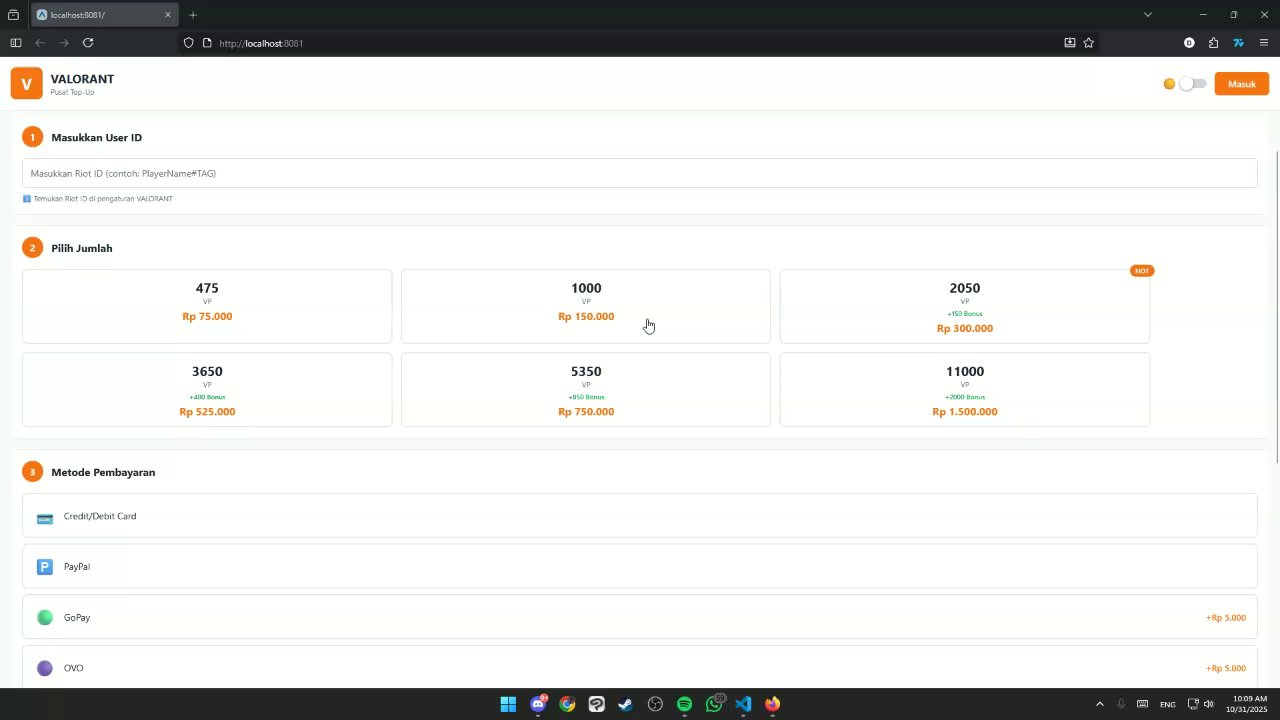
Task: Click the HOT badge on 2050 VP
Action: (x=1142, y=271)
